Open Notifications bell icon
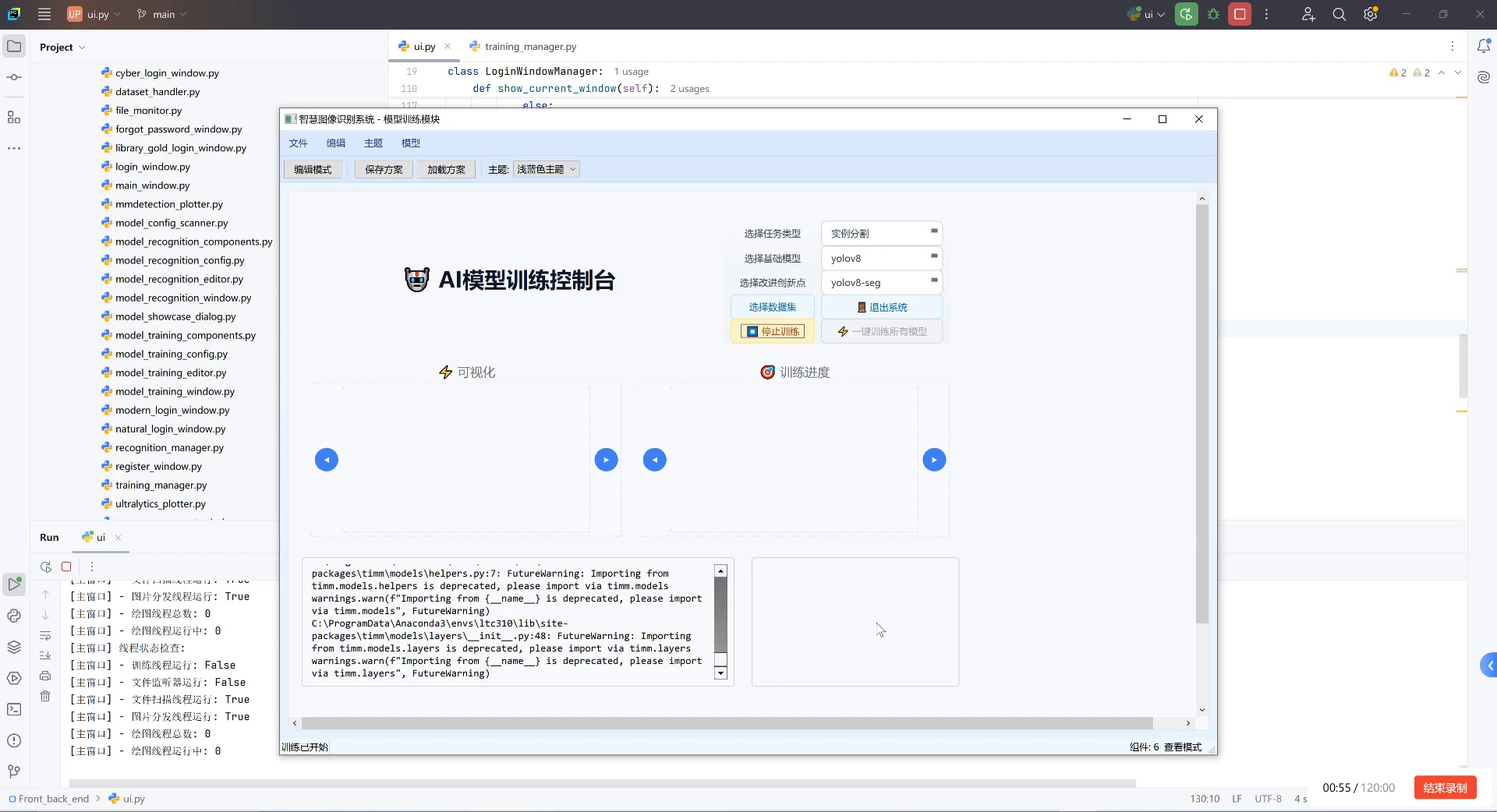 (x=1483, y=47)
